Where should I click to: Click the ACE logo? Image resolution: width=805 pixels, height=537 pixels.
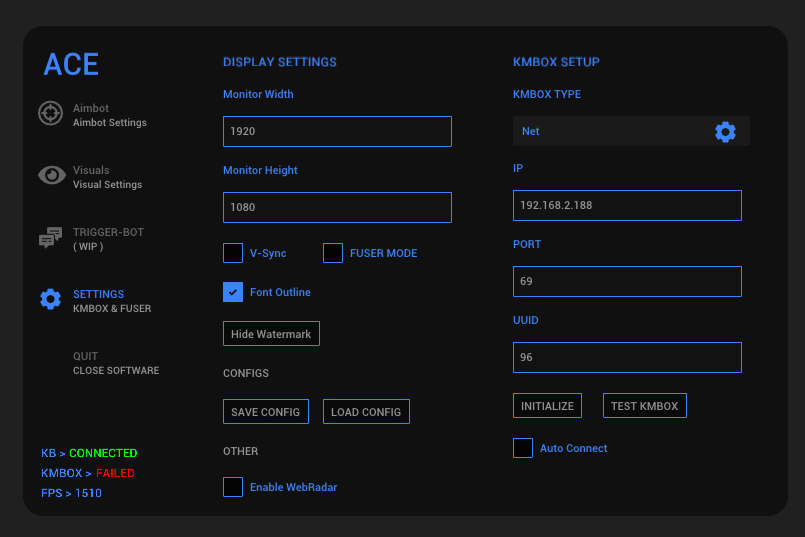coord(71,65)
